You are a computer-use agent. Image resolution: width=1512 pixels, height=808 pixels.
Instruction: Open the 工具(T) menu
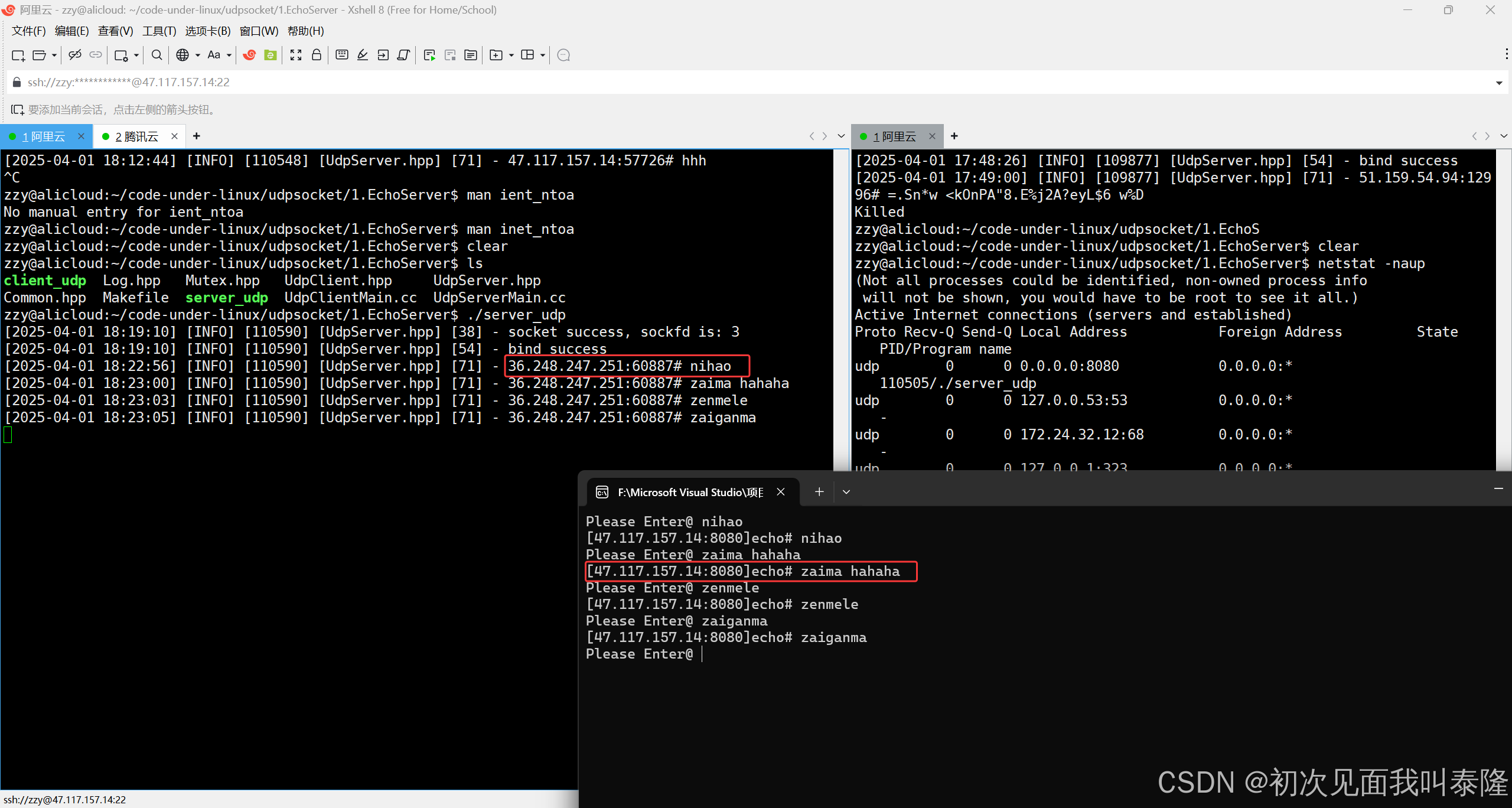point(159,31)
